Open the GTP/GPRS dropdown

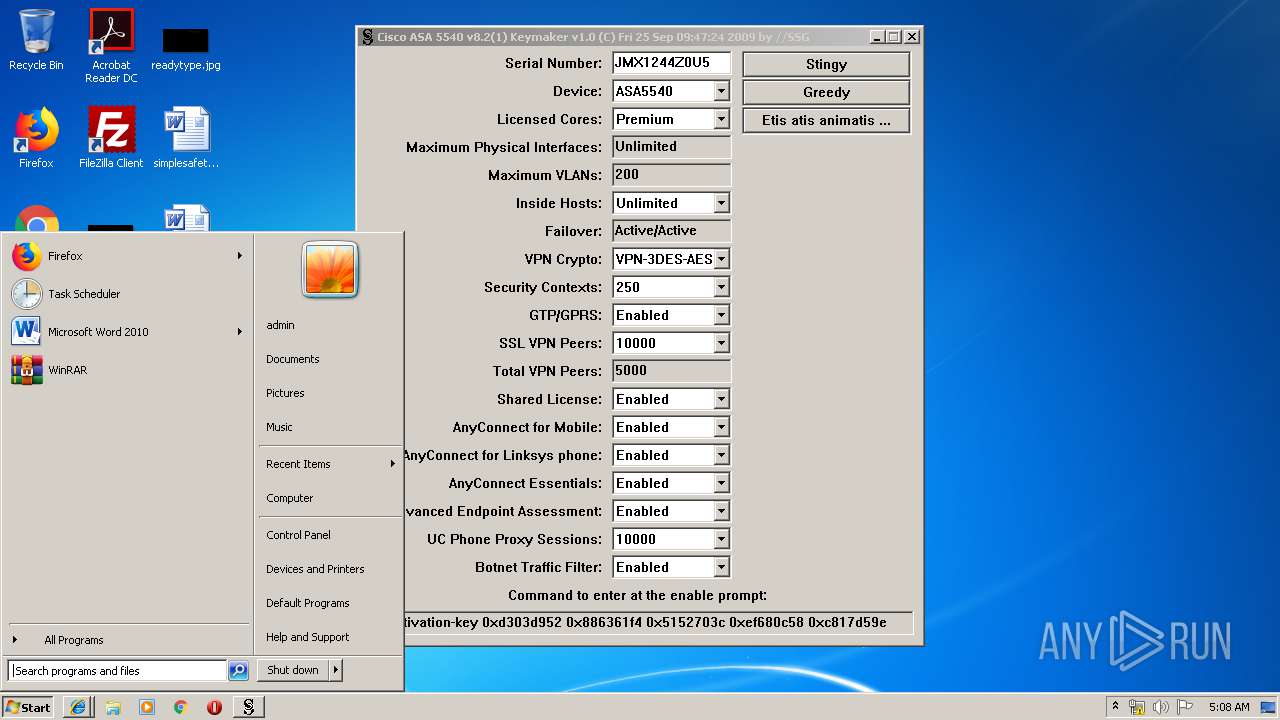click(x=721, y=315)
